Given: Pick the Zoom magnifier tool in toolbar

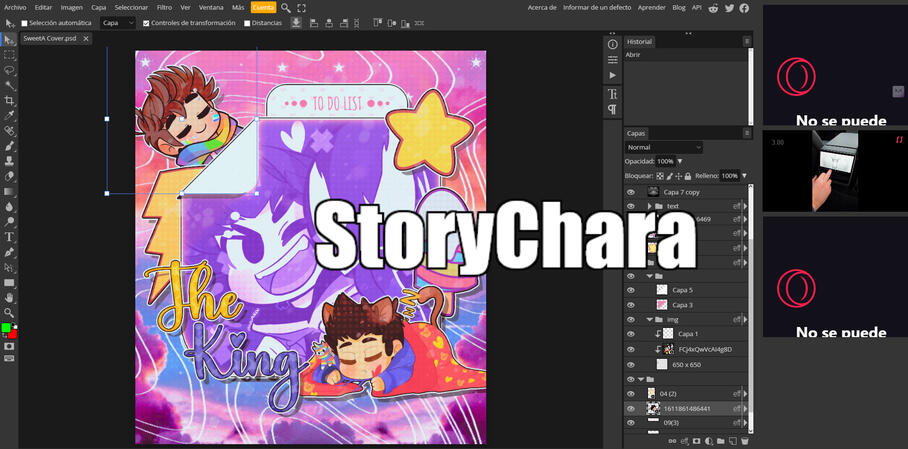Looking at the screenshot, I should pyautogui.click(x=9, y=312).
